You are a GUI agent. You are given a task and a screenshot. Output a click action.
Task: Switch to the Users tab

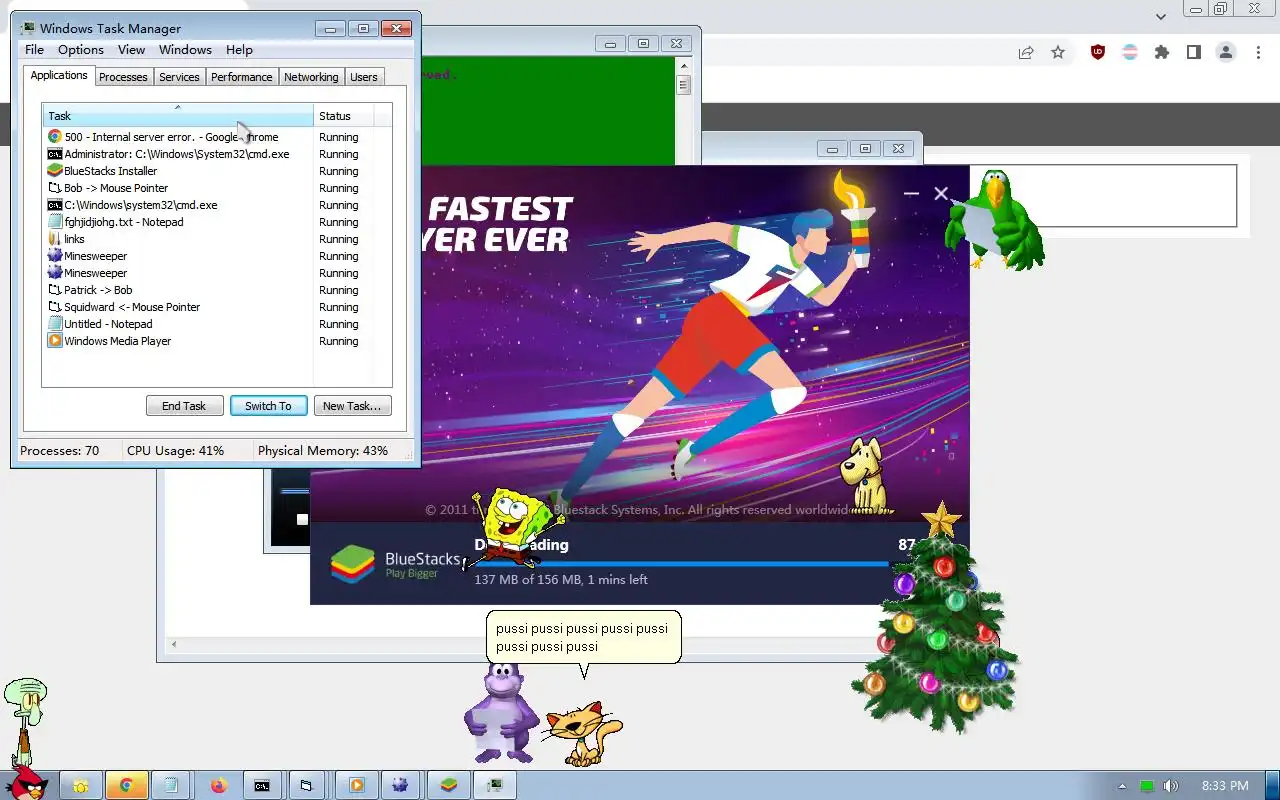point(364,77)
